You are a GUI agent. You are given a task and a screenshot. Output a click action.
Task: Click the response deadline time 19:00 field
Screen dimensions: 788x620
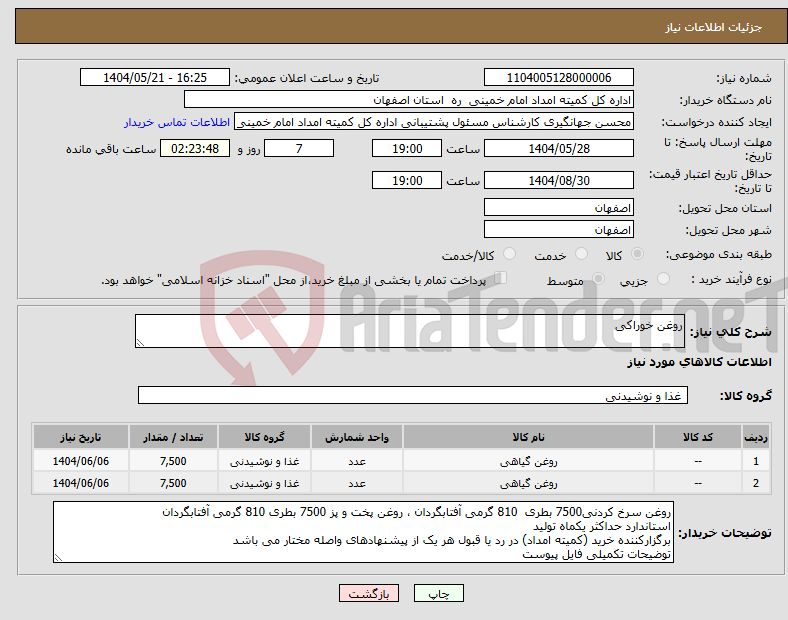(407, 148)
